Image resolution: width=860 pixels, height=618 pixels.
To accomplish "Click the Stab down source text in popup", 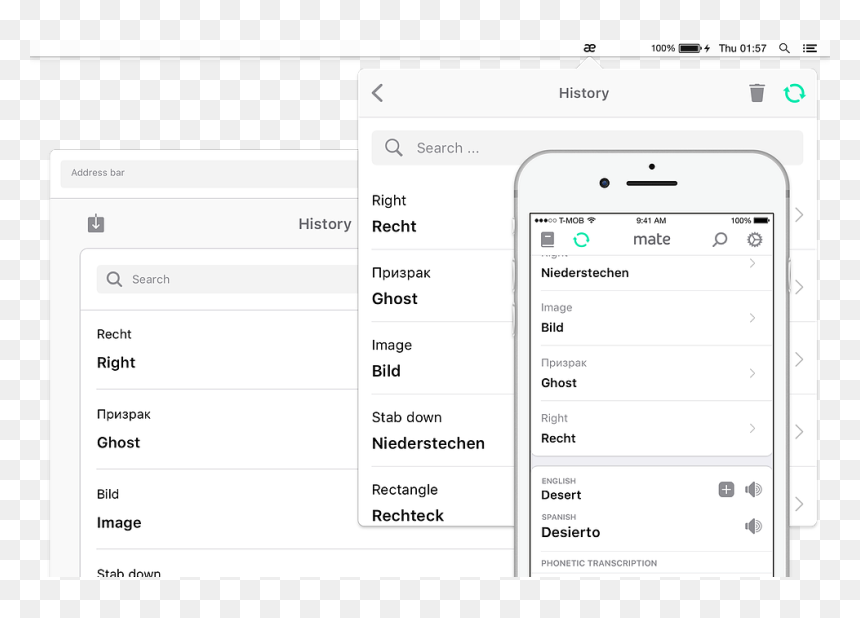I will point(406,417).
